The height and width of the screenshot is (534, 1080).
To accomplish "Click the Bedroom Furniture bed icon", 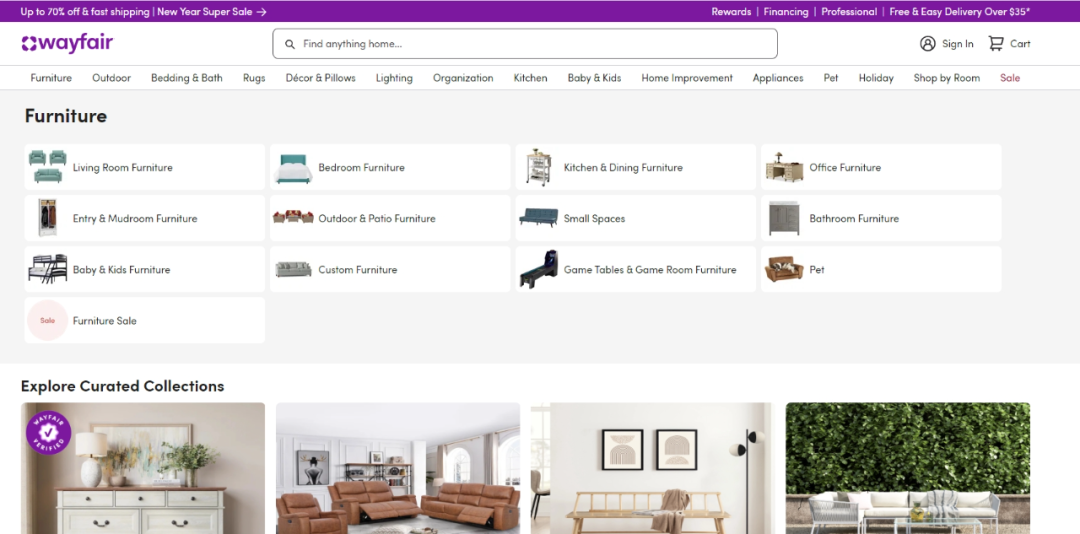I will coord(293,168).
